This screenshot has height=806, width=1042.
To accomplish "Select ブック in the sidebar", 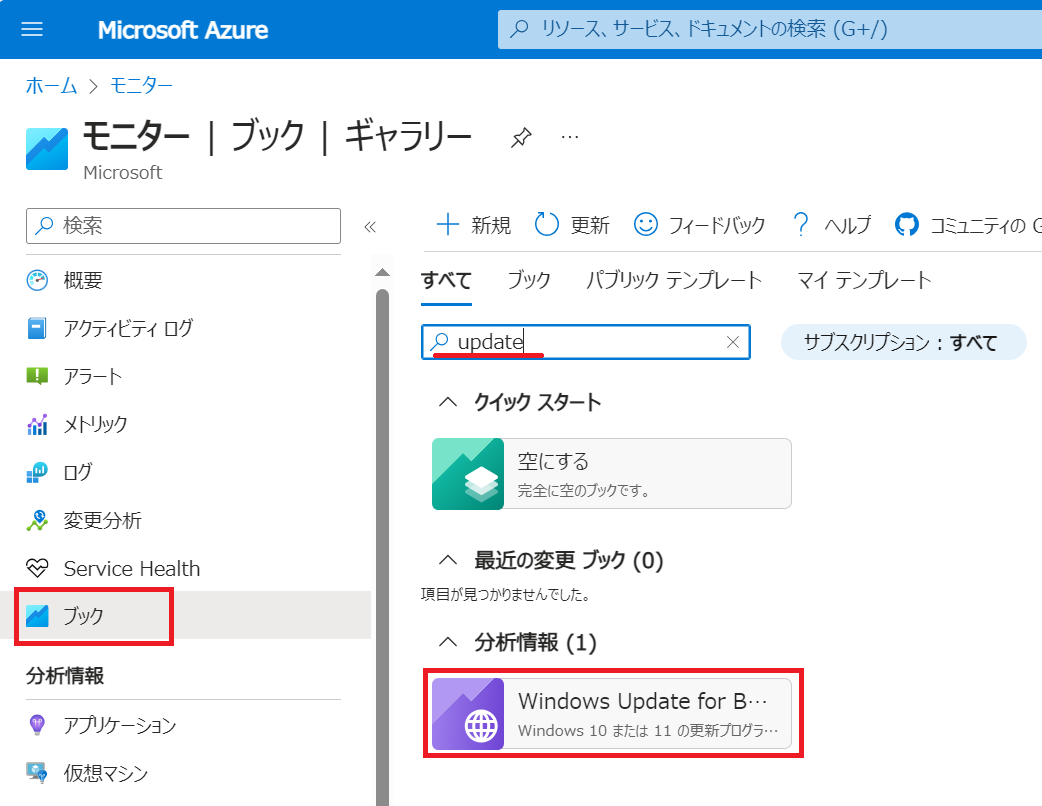I will (x=186, y=616).
